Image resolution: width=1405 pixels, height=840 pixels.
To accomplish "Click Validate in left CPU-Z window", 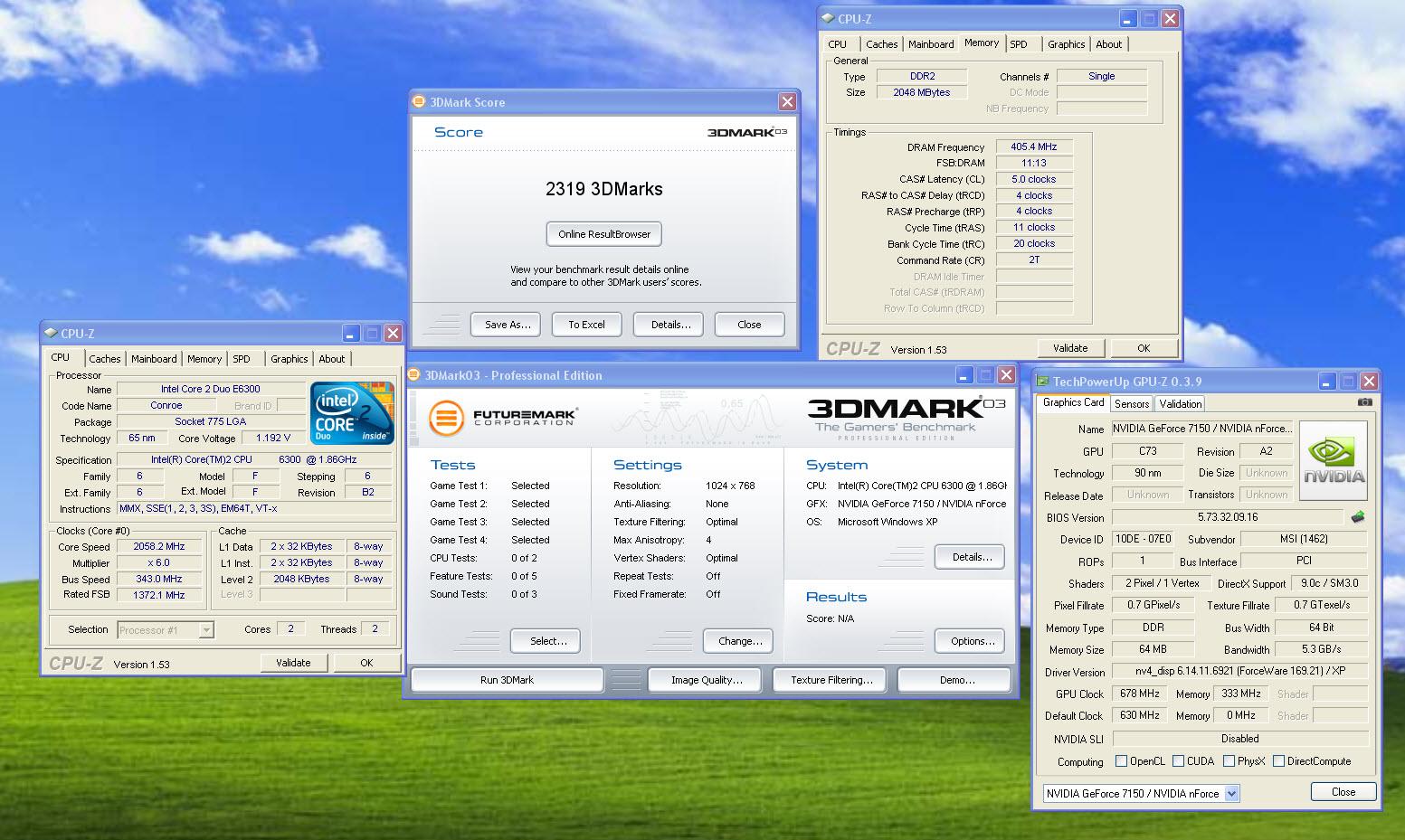I will point(293,663).
